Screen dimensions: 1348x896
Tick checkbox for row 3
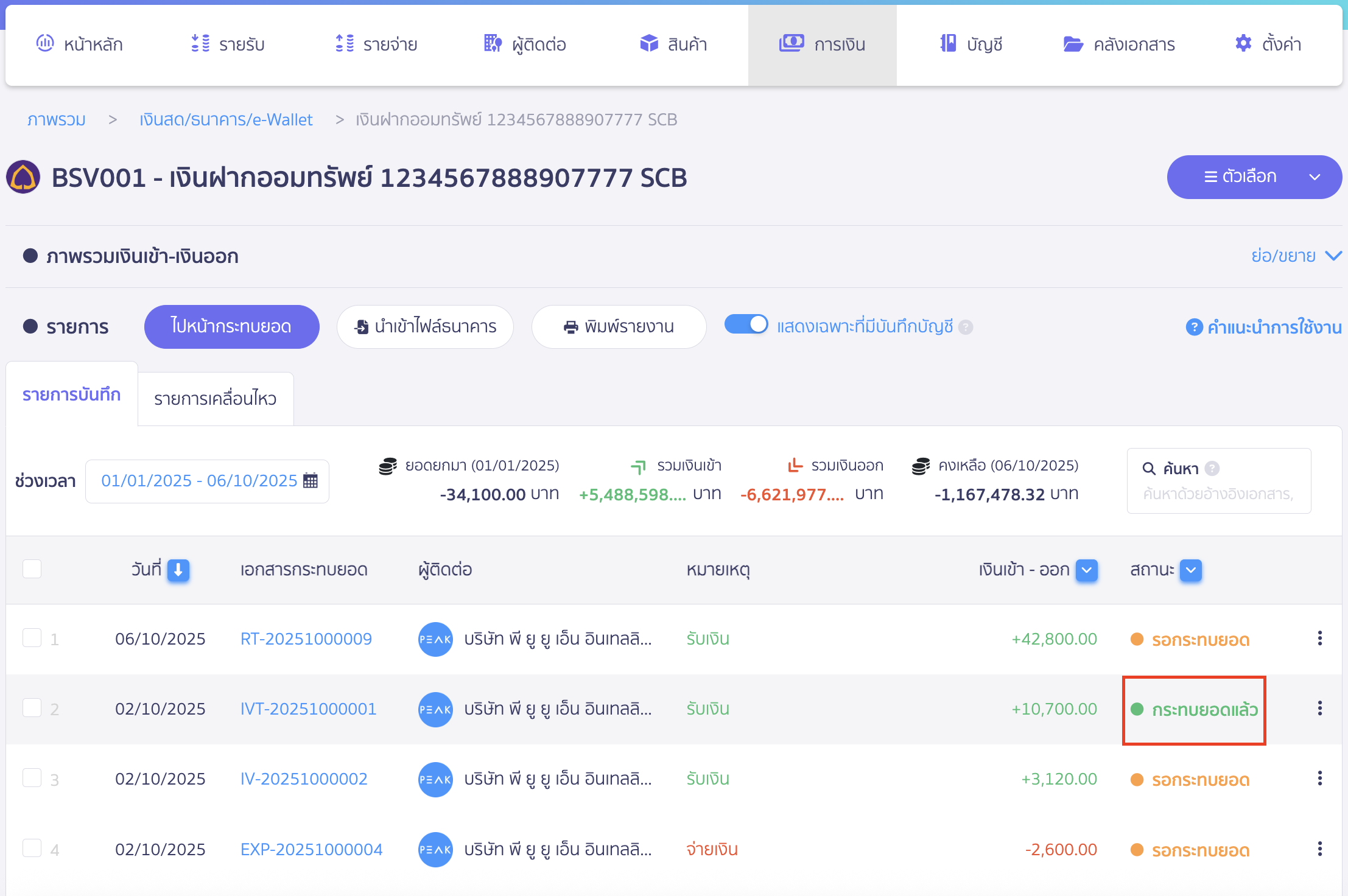pos(32,779)
